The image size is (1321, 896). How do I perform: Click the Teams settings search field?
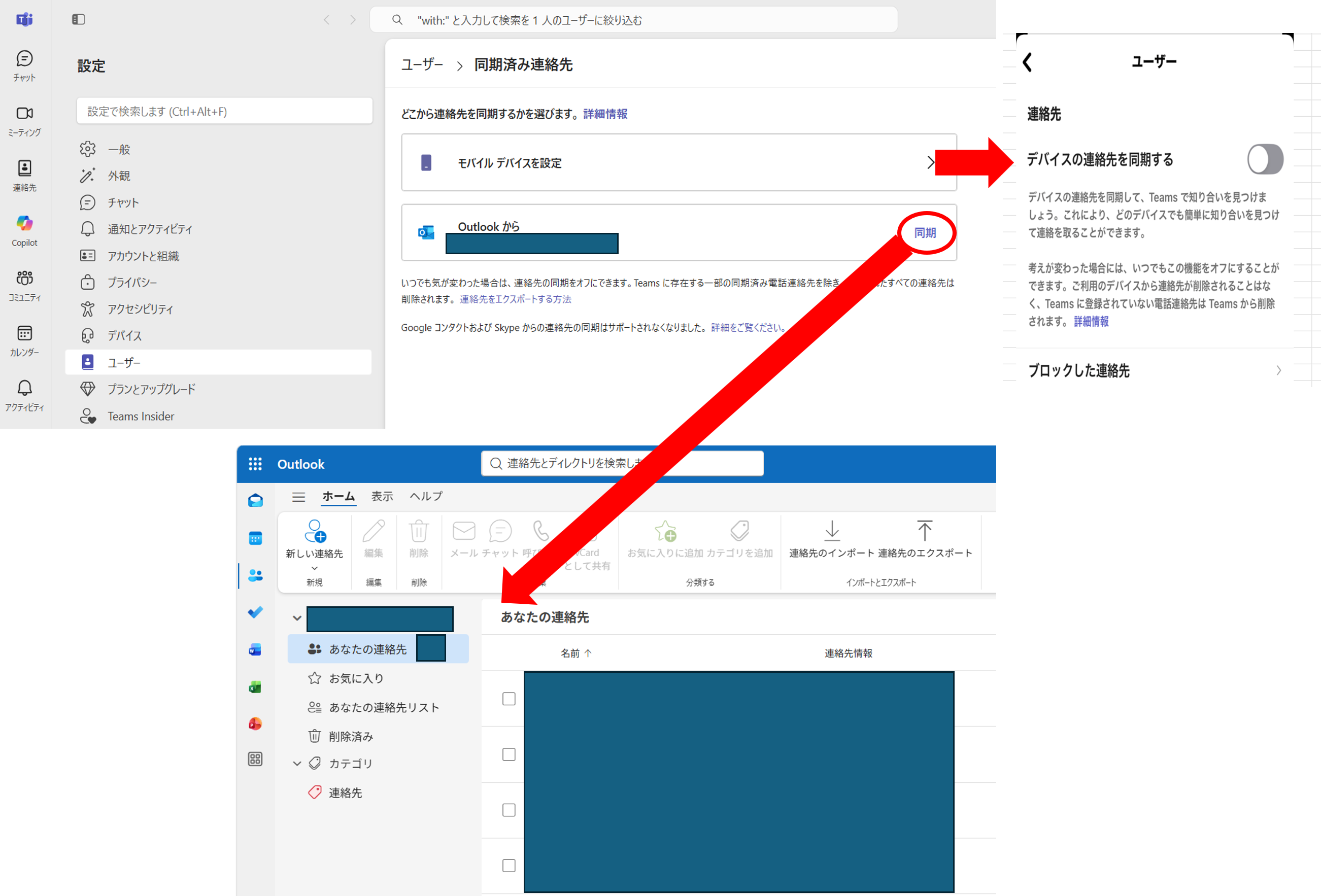click(224, 111)
